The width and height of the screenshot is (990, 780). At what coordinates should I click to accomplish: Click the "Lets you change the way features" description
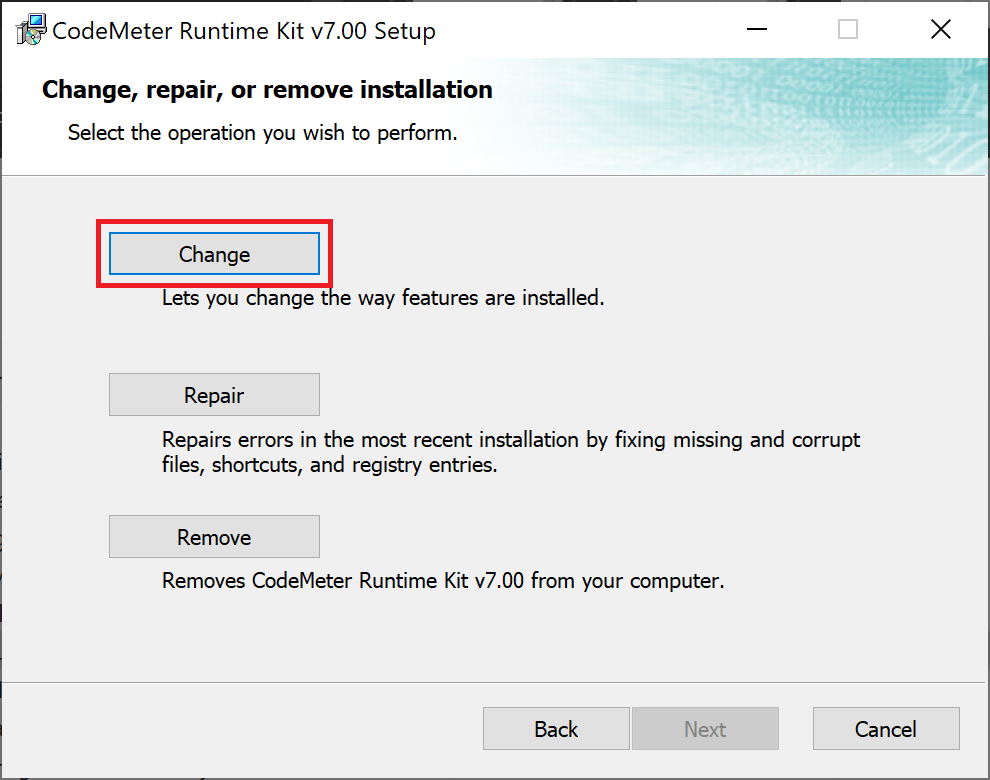[383, 298]
